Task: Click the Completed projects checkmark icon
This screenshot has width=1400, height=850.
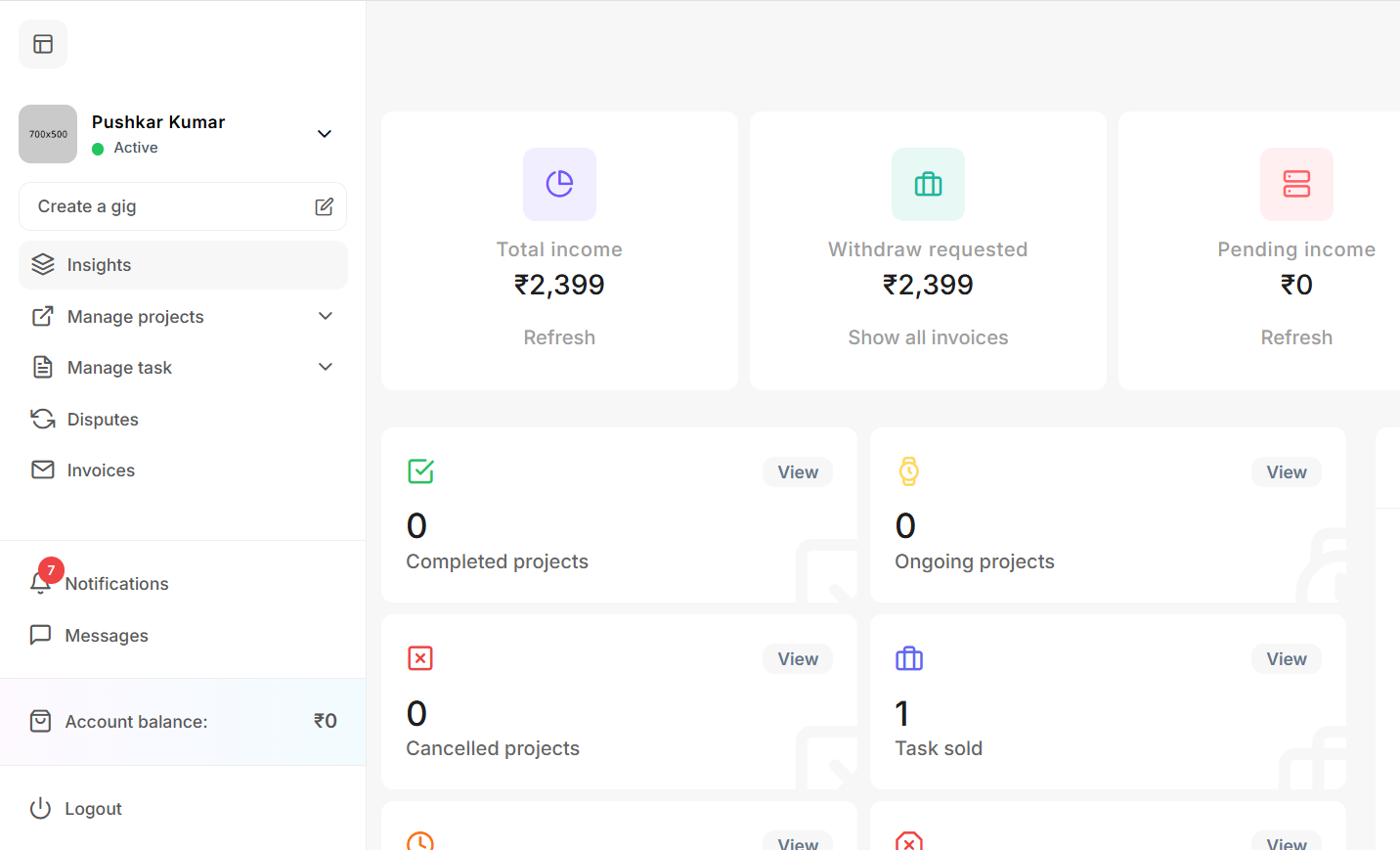Action: [x=420, y=471]
